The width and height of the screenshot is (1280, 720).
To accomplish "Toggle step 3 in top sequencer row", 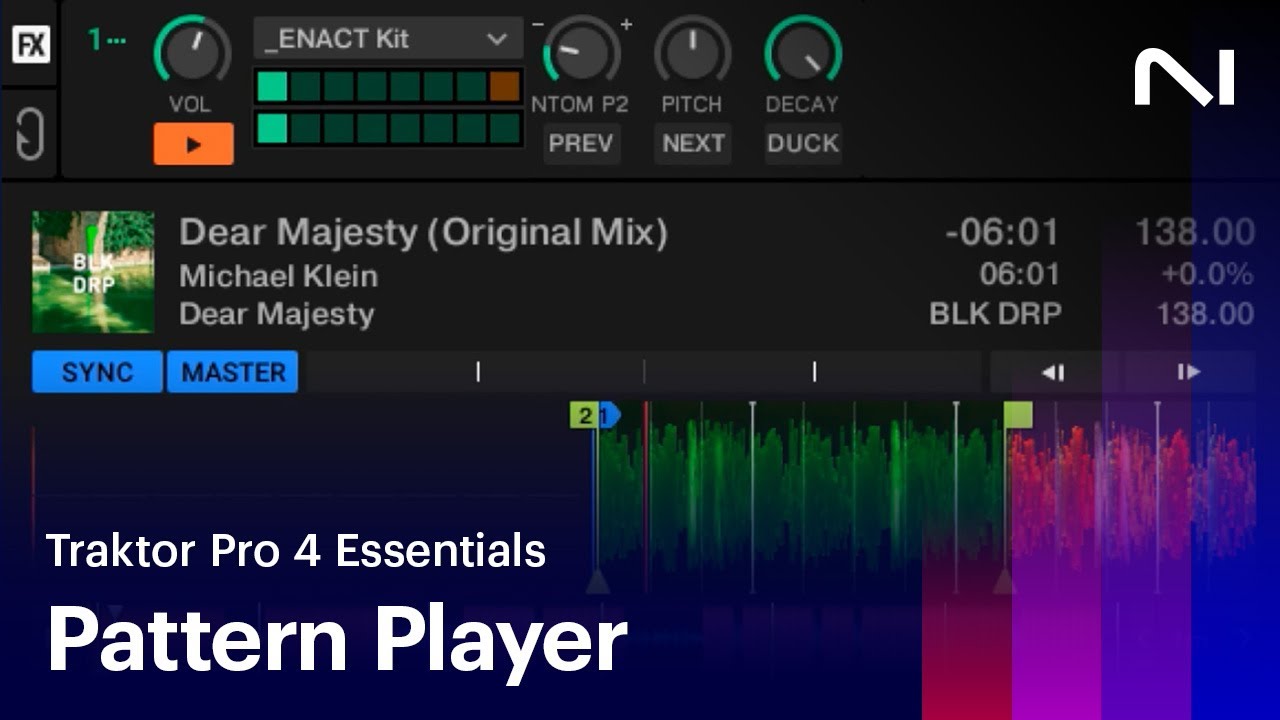I will 339,87.
